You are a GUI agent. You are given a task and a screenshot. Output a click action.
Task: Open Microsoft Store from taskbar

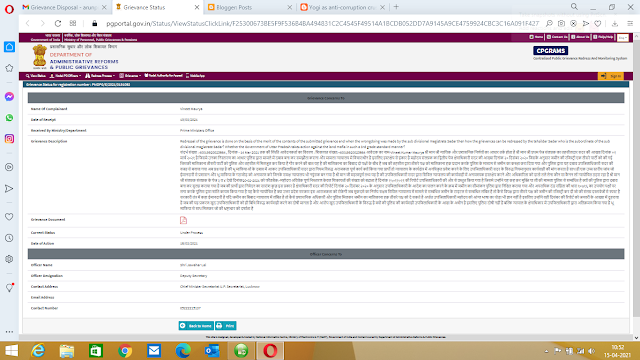tap(96, 351)
